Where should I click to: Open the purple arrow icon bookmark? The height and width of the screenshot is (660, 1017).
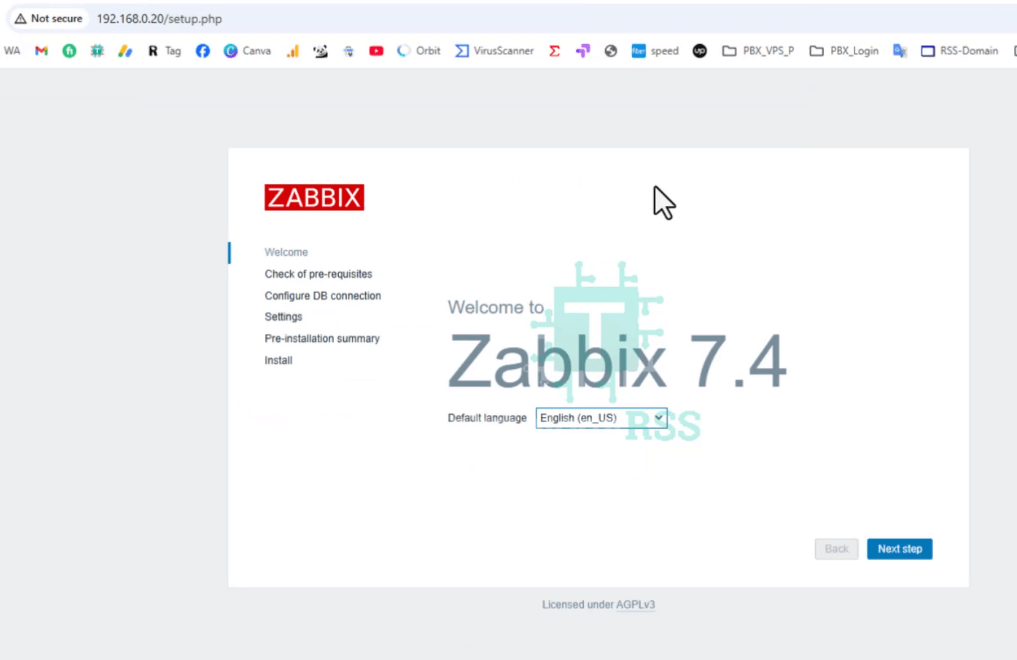pyautogui.click(x=582, y=51)
